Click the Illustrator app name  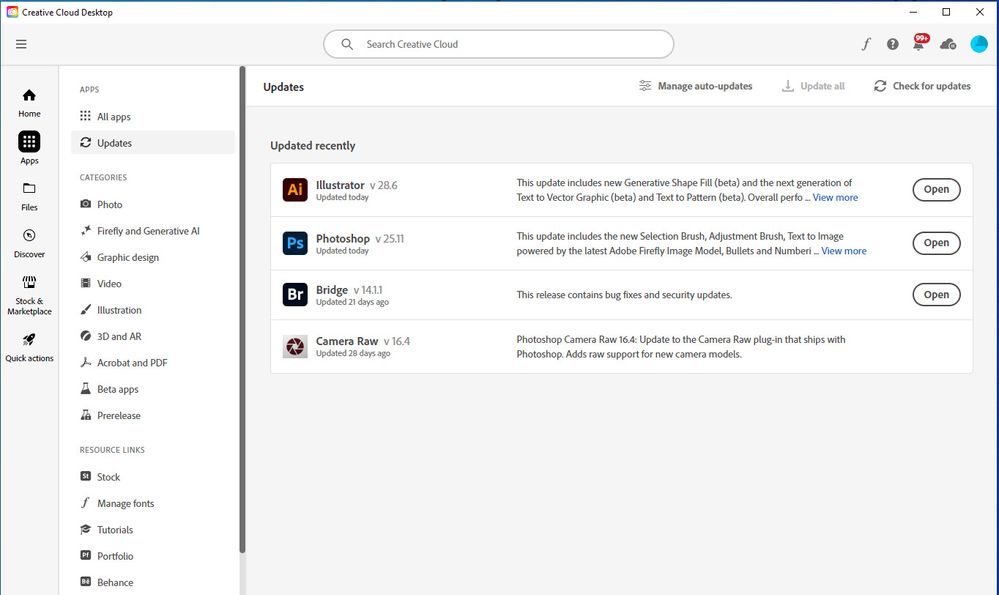click(340, 185)
